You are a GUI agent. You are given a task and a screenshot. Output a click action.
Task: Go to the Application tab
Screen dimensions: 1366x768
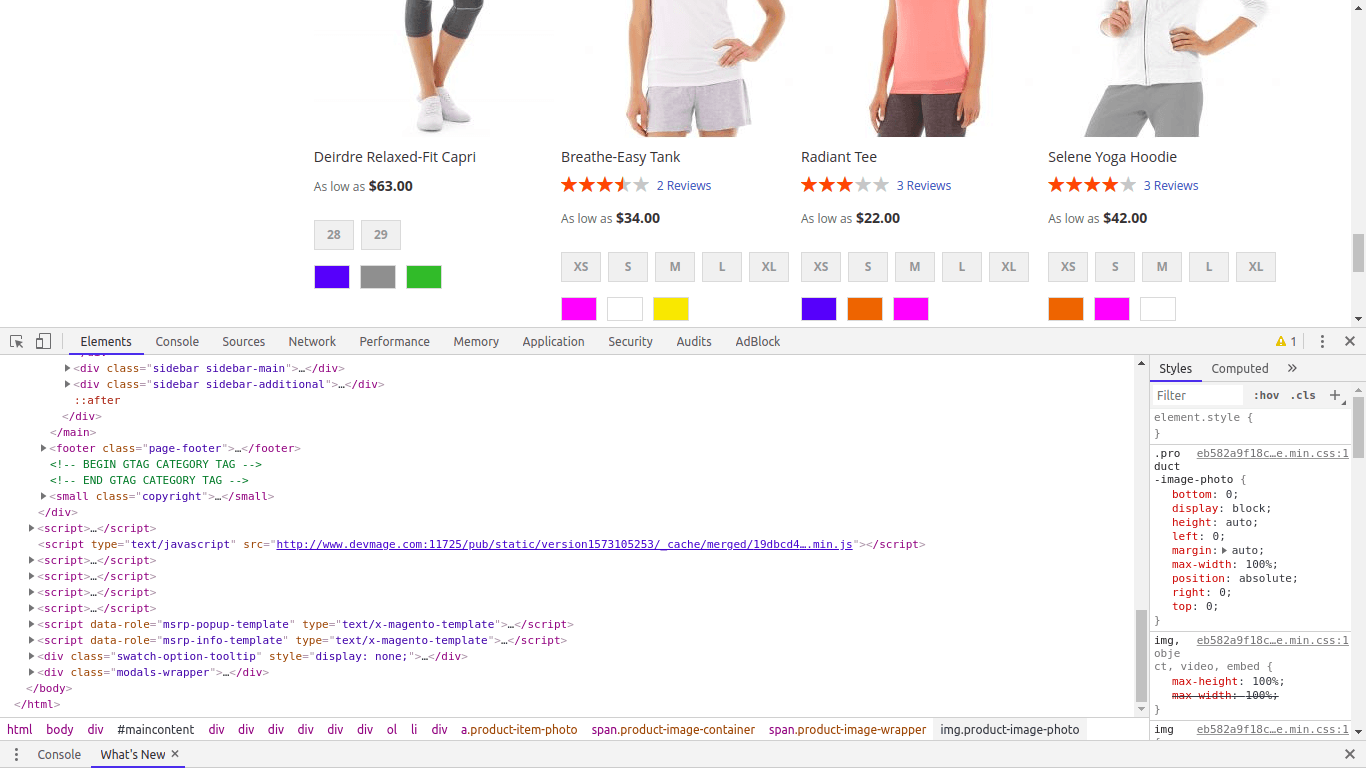tap(553, 341)
